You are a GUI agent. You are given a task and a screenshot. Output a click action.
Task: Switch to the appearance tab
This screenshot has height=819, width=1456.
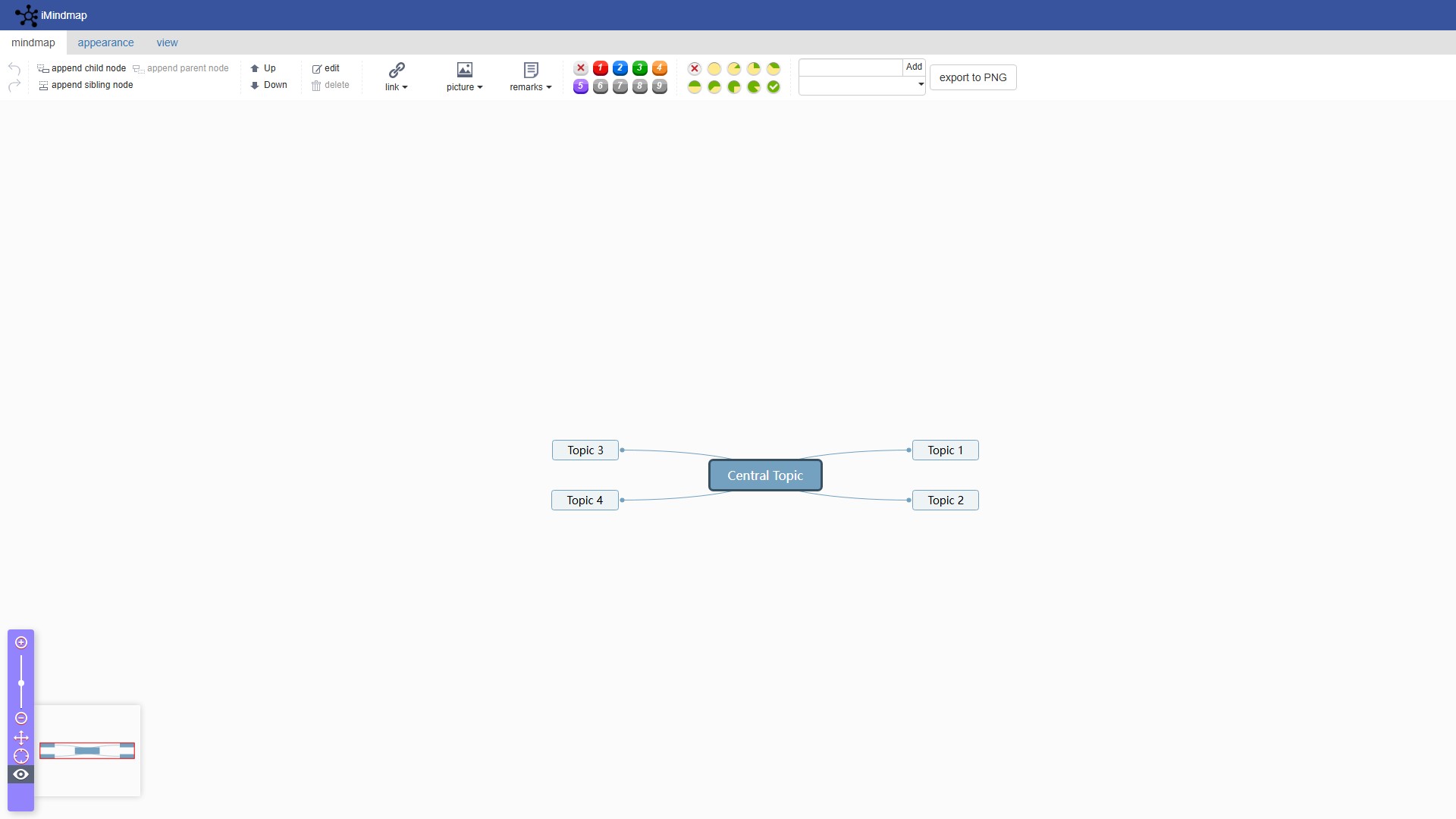point(105,42)
